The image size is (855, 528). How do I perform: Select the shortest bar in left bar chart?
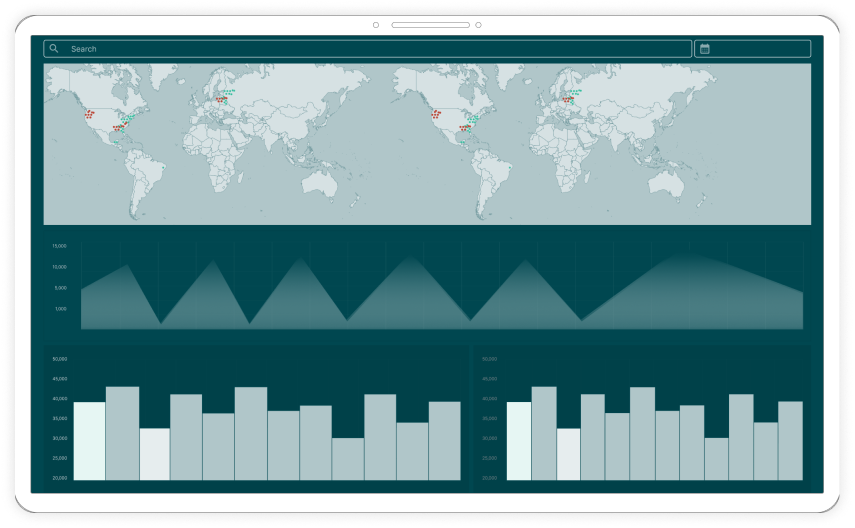[348, 458]
